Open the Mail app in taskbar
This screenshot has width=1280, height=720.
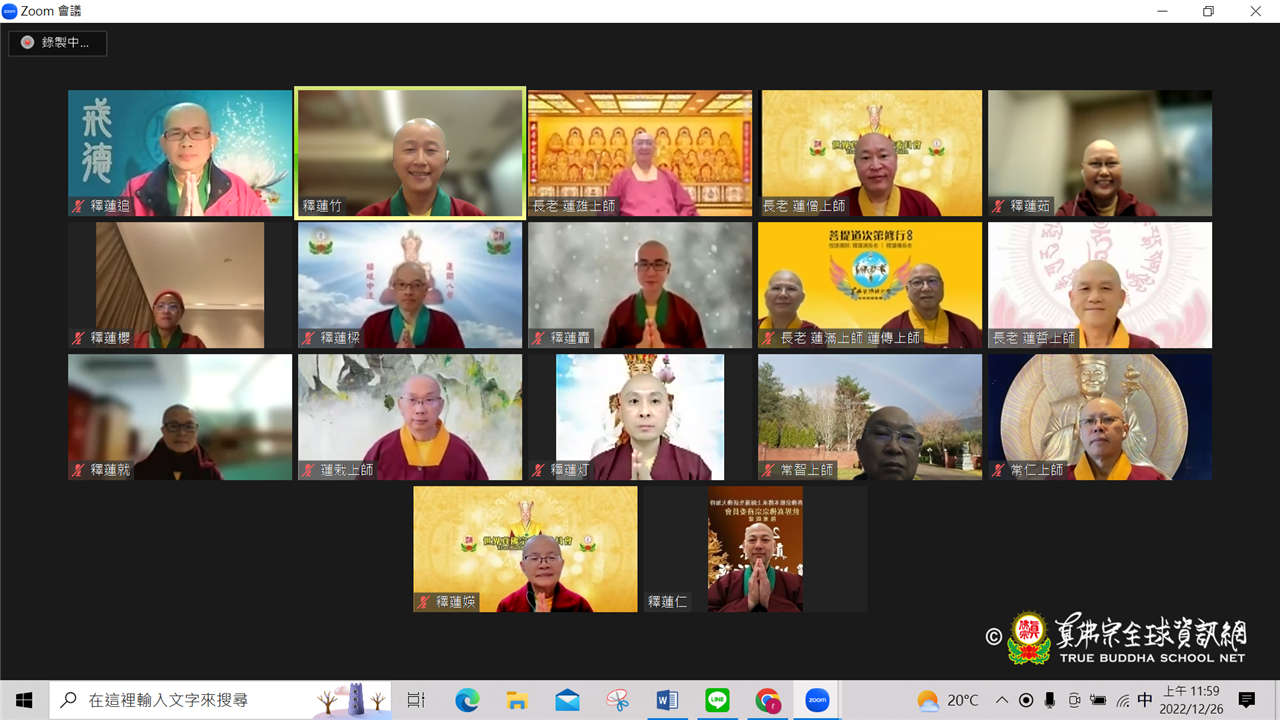[x=567, y=700]
